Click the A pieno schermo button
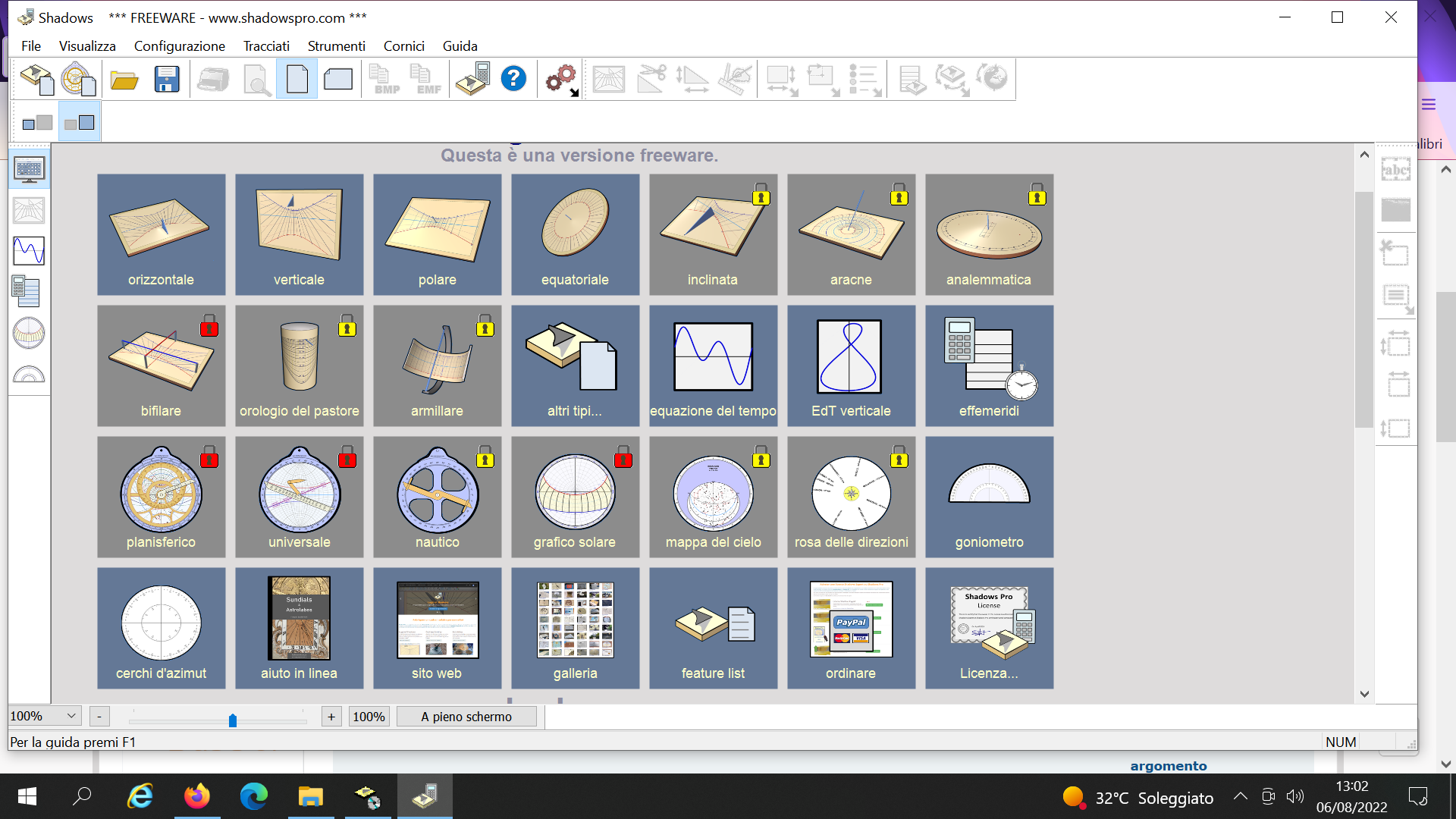Viewport: 1456px width, 819px height. 466,717
